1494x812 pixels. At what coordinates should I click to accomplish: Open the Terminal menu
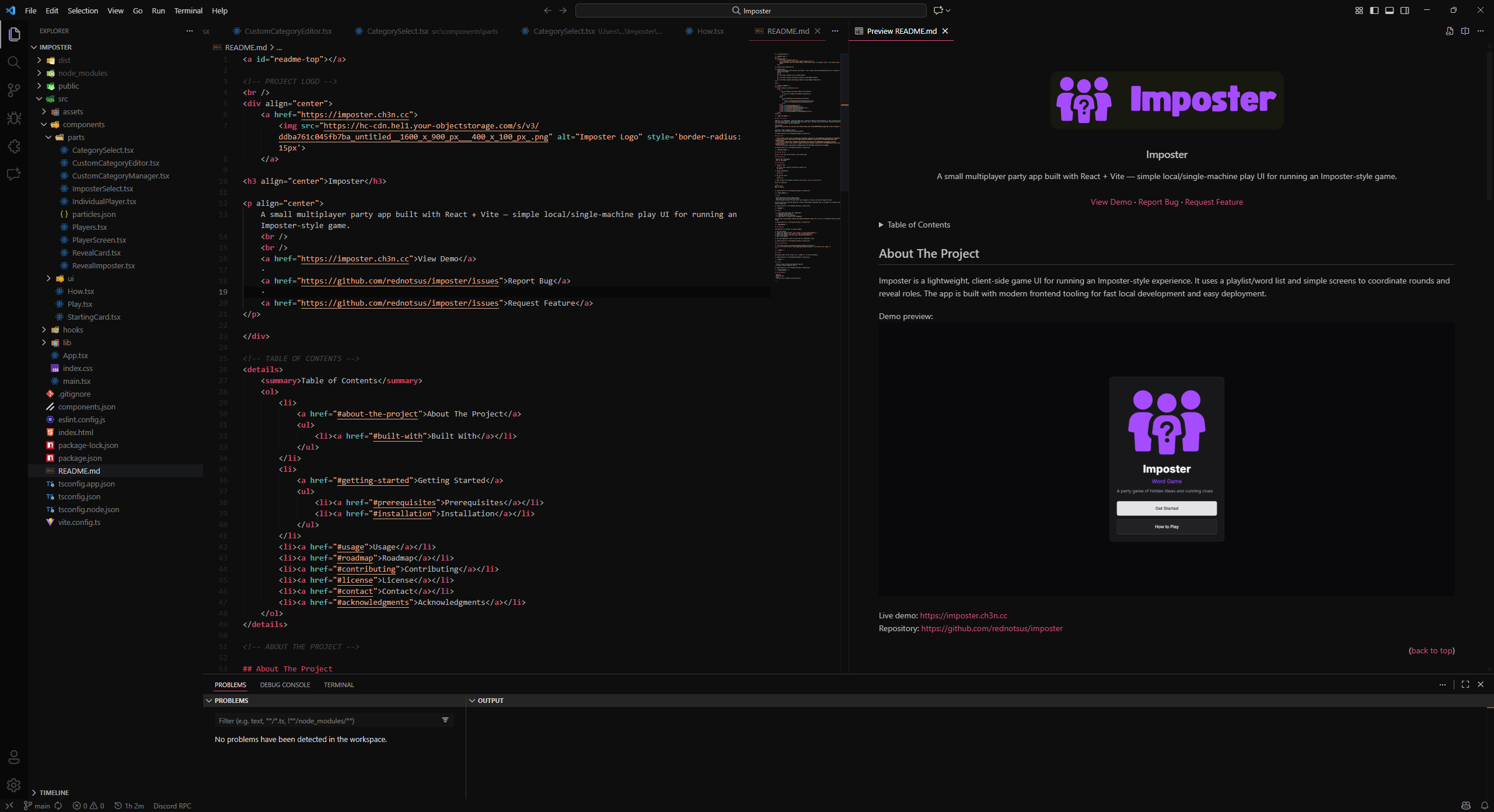tap(188, 10)
